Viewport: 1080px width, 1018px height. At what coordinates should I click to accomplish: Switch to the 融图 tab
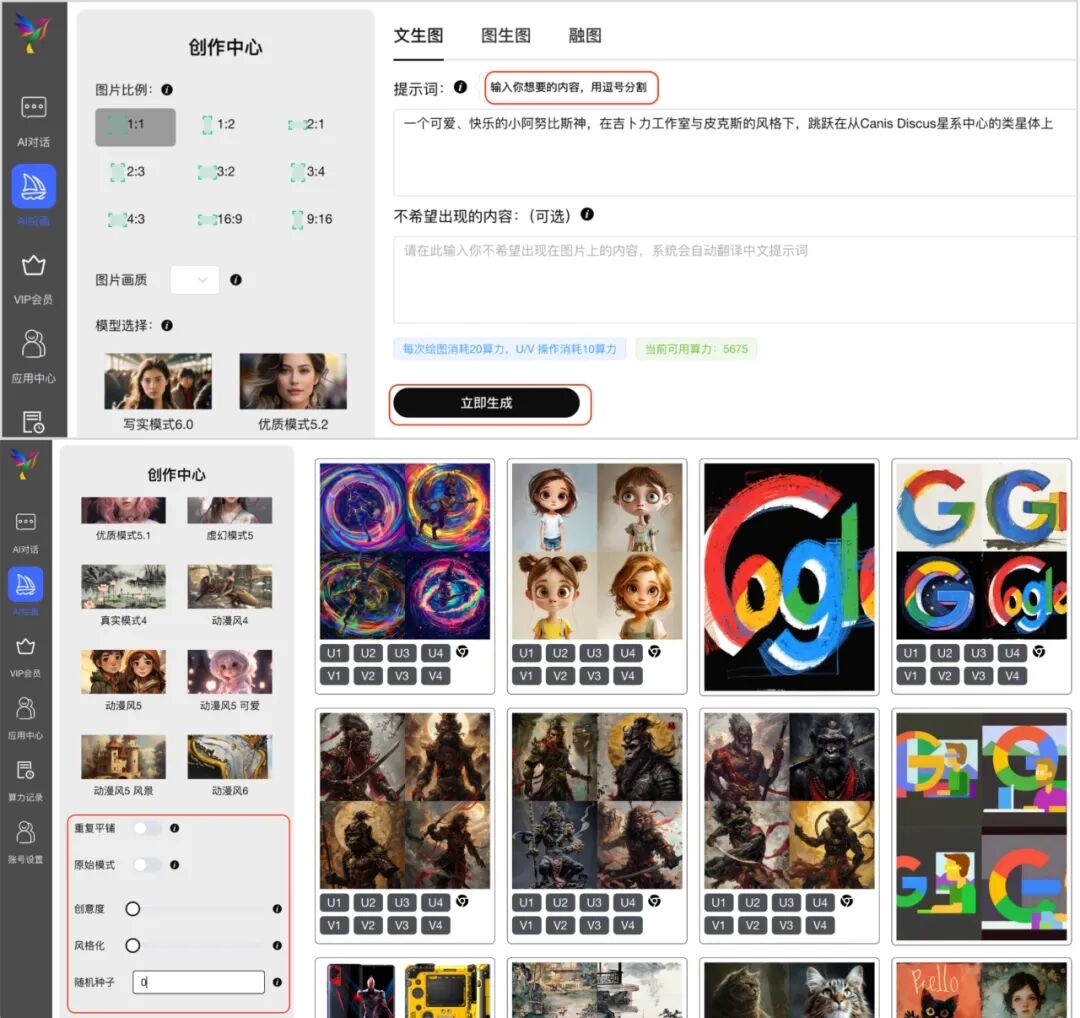[583, 35]
